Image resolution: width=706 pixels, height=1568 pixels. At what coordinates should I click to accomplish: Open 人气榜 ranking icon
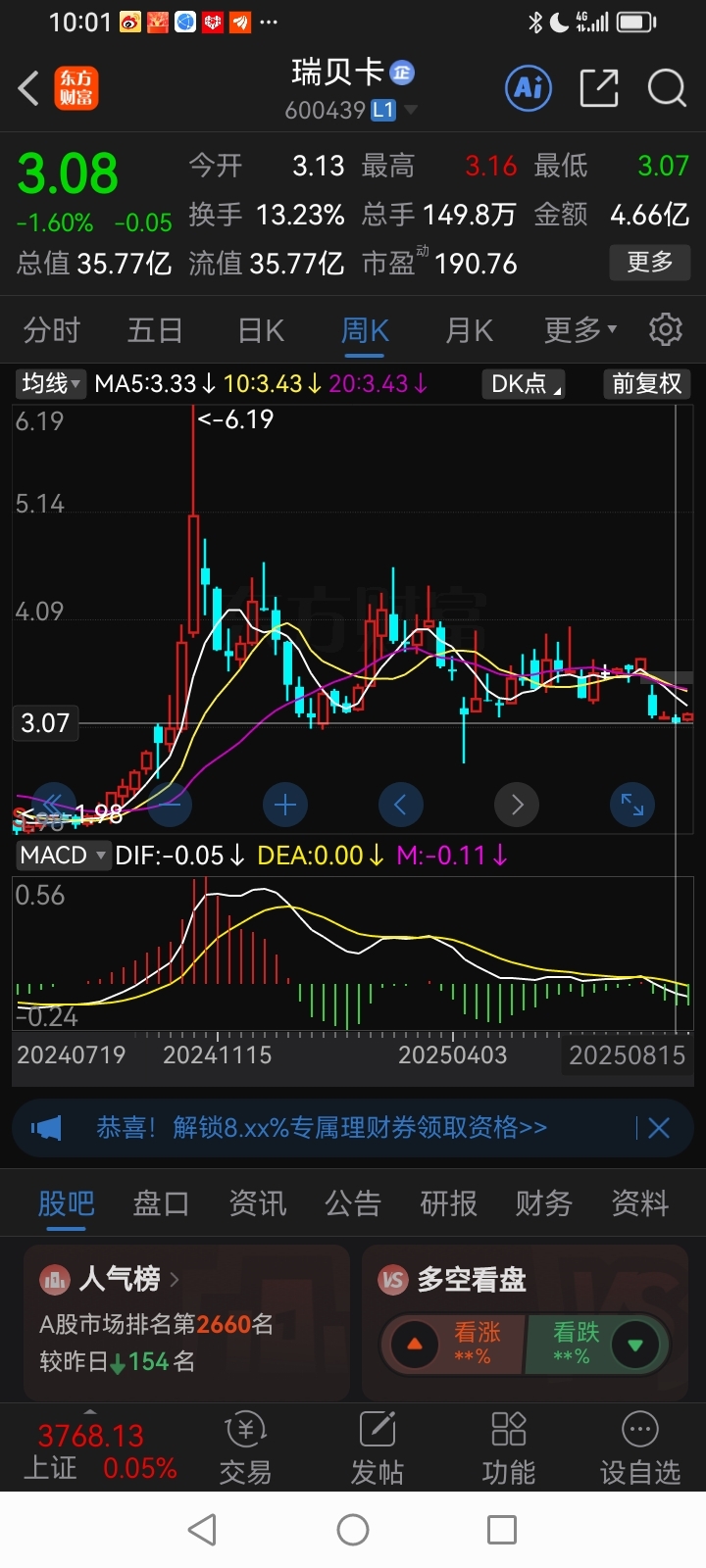coord(54,1279)
